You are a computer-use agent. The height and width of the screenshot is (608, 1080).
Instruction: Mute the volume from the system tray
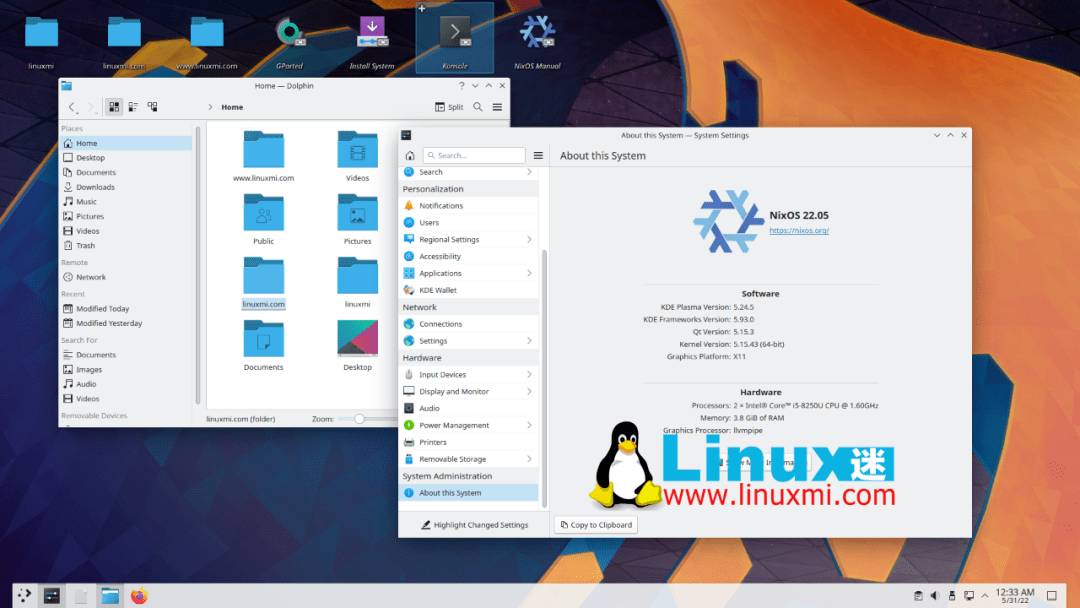[x=934, y=595]
